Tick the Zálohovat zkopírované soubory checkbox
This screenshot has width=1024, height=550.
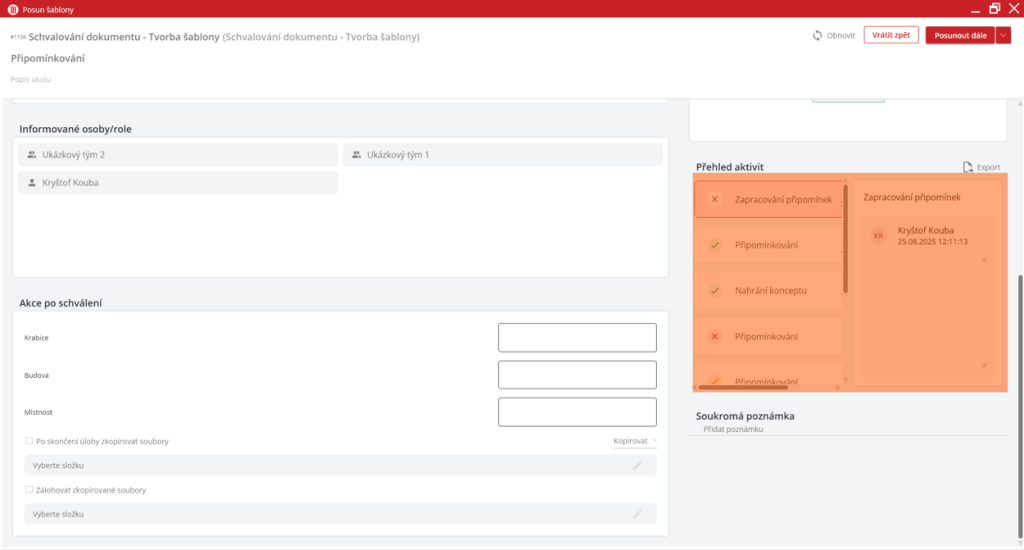29,490
